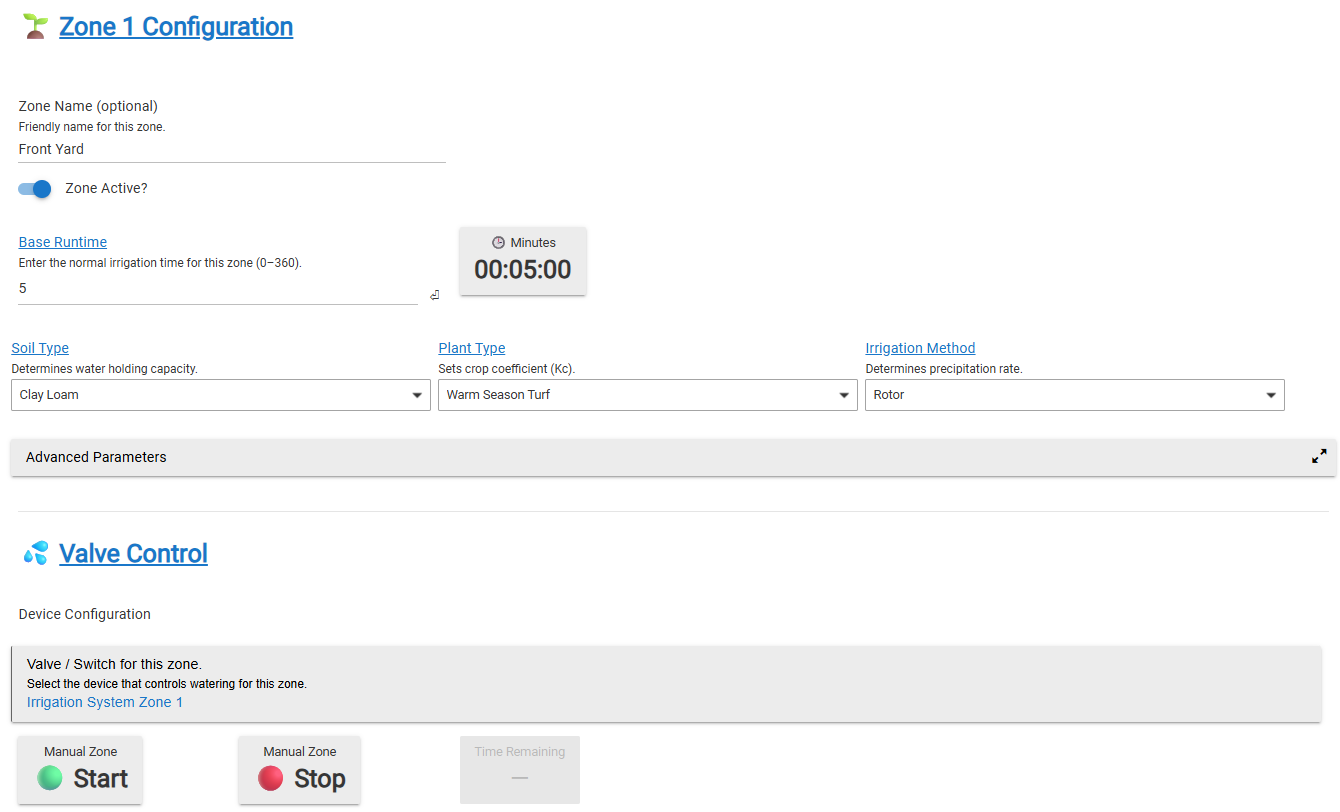Viewport: 1340px width, 812px height.
Task: Click the Time Remaining tile
Action: (x=519, y=769)
